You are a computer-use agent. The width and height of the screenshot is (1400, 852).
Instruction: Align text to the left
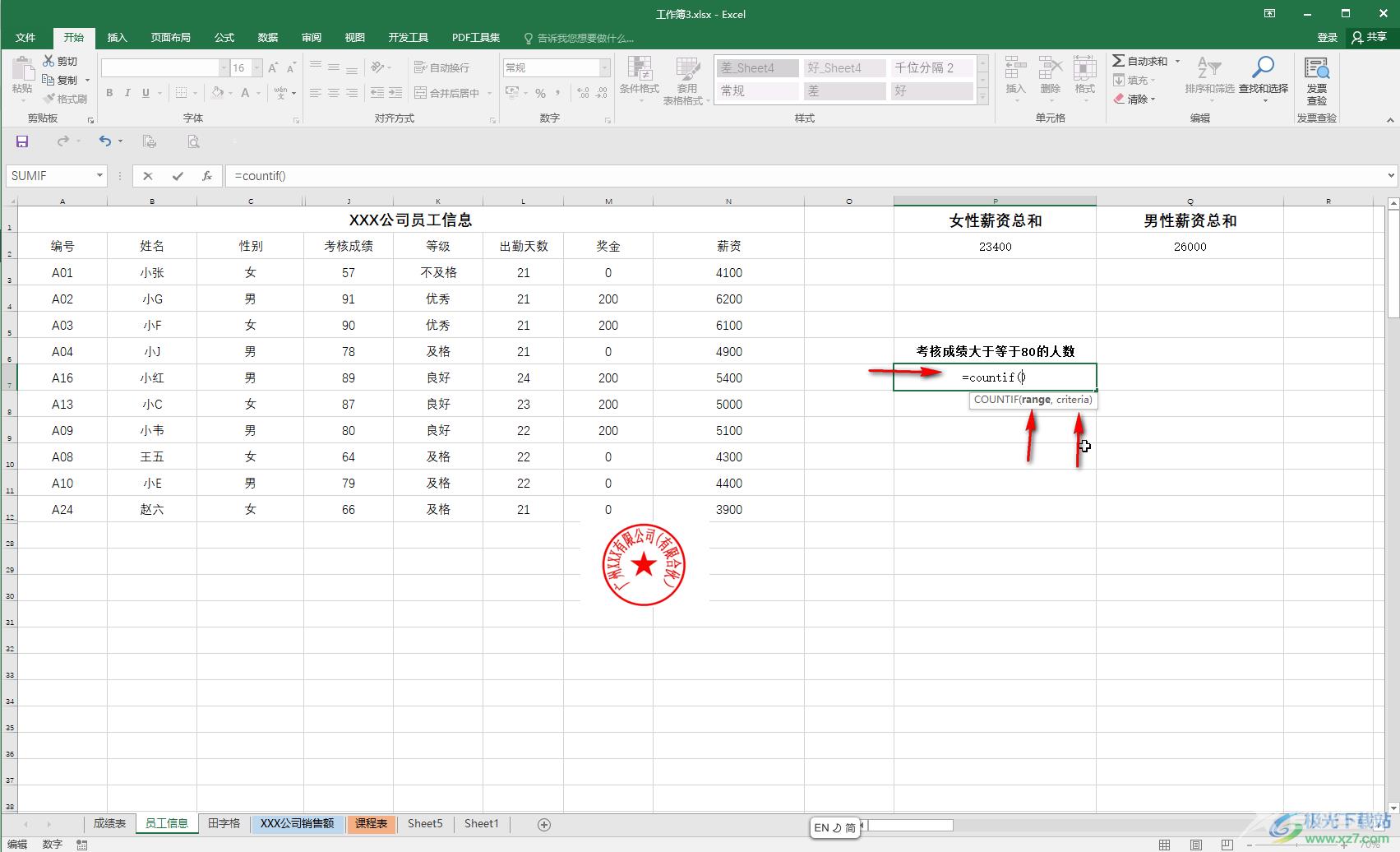tap(316, 93)
